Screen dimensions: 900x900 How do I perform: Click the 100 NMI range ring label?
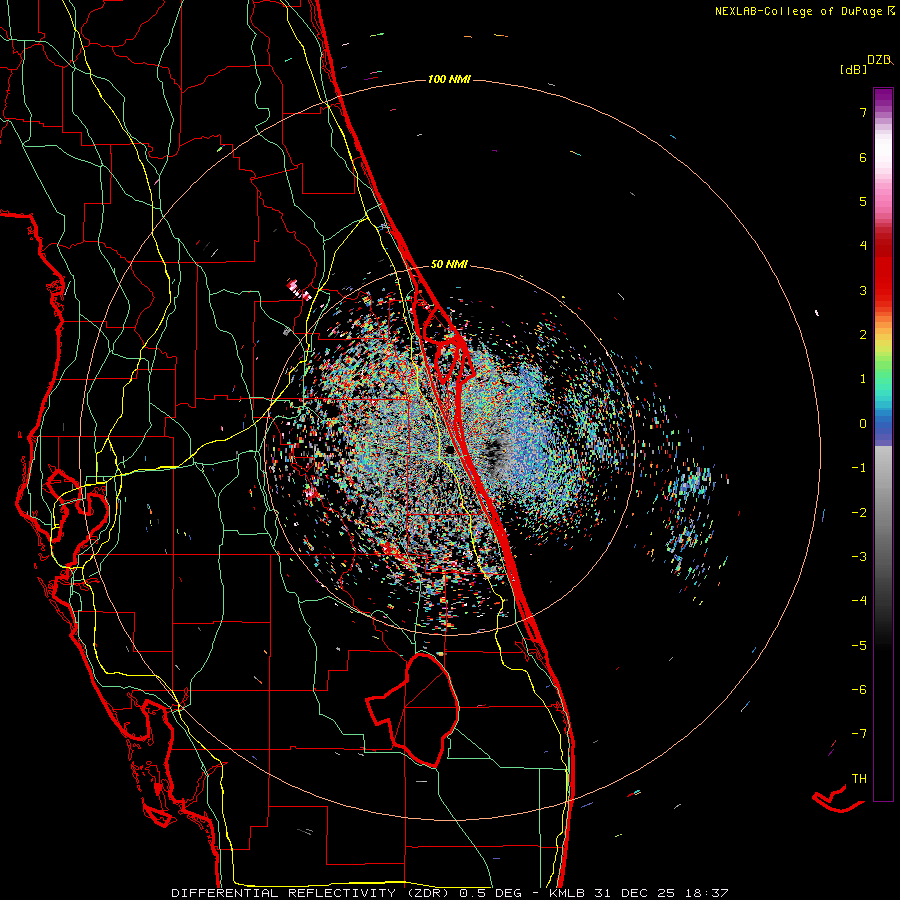[449, 79]
